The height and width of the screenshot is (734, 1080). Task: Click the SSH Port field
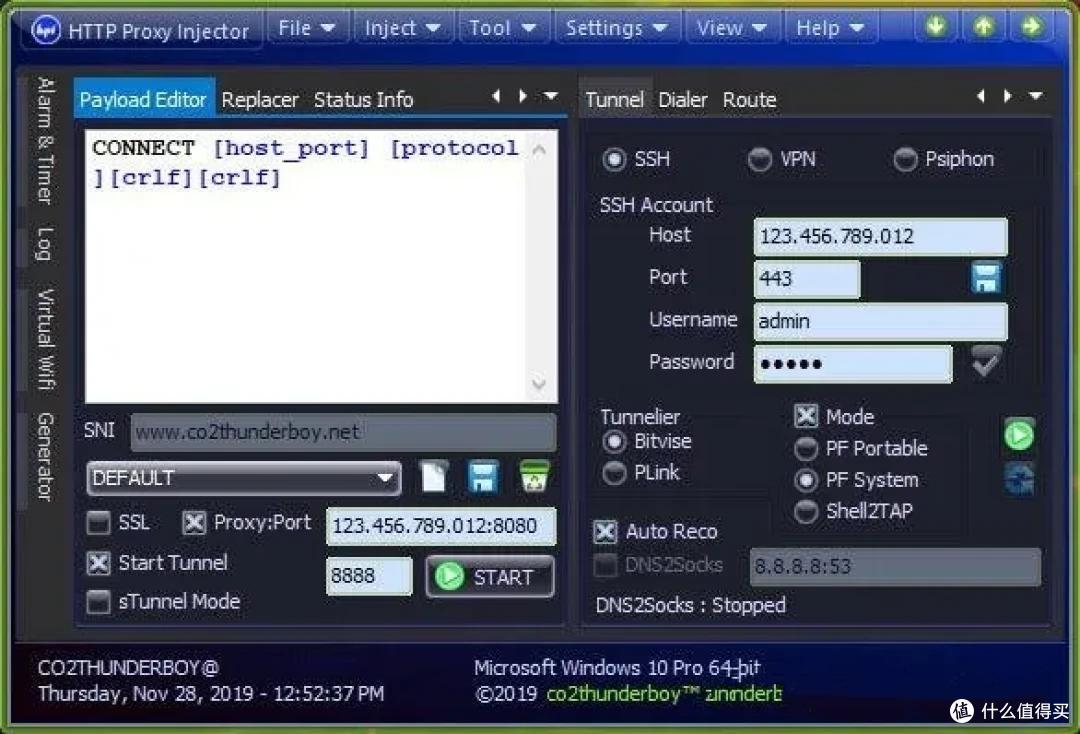point(807,278)
